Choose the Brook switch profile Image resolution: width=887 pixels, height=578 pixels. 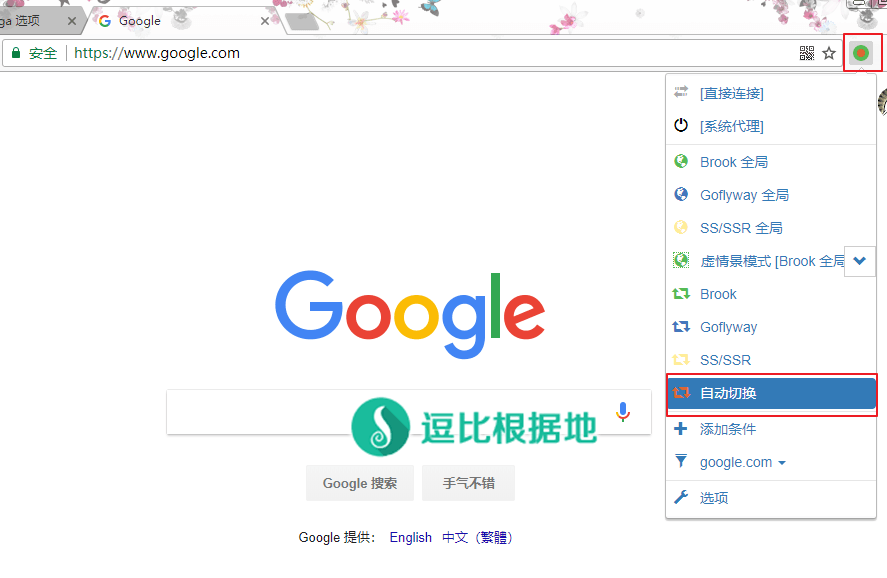click(x=717, y=294)
